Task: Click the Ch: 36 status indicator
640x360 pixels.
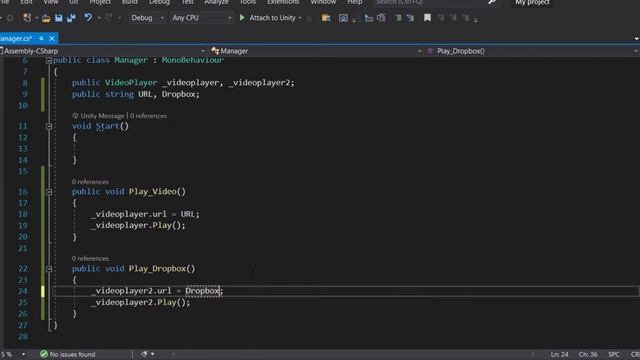Action: click(588, 354)
